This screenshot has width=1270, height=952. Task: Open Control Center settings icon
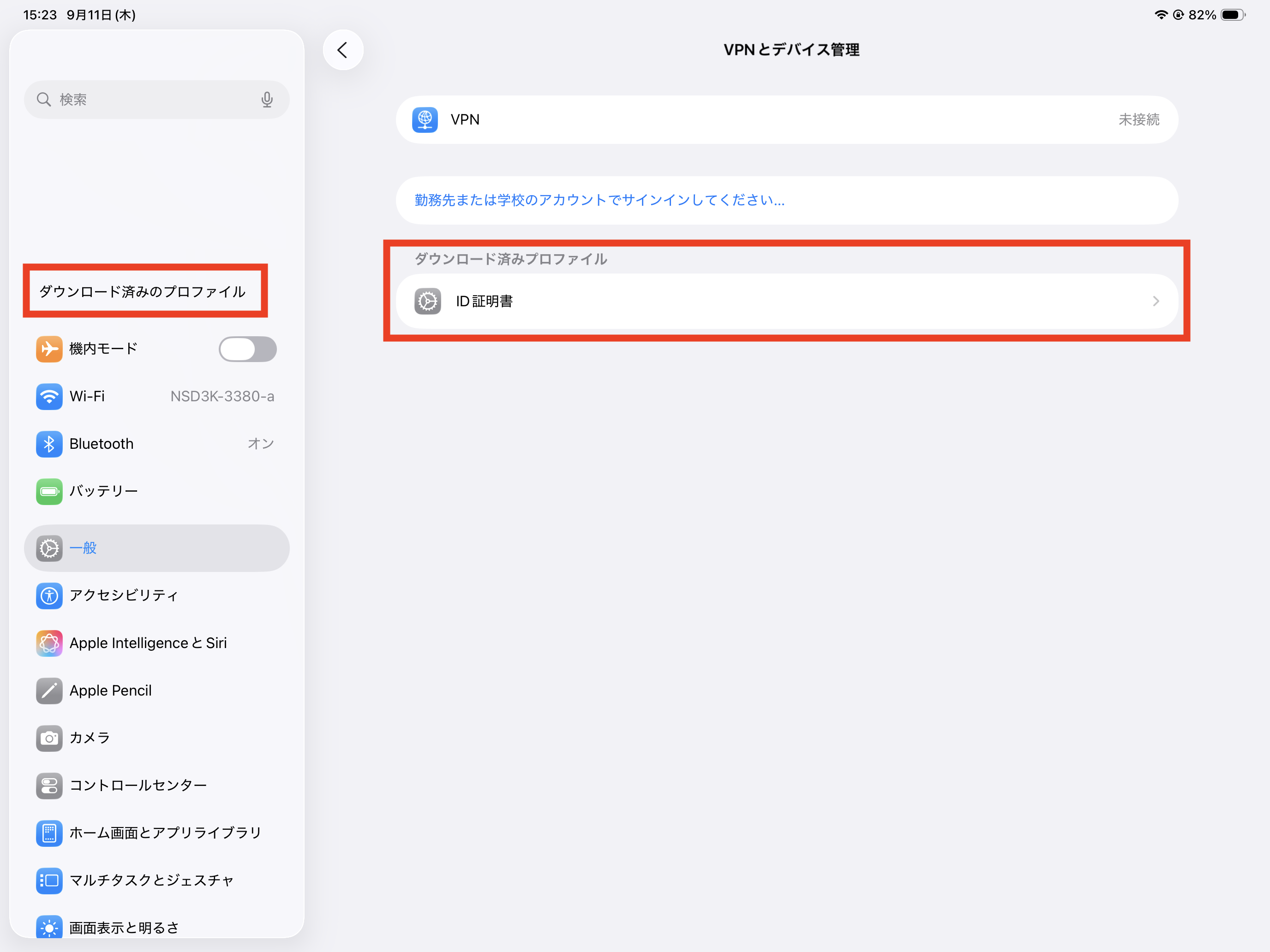tap(49, 785)
